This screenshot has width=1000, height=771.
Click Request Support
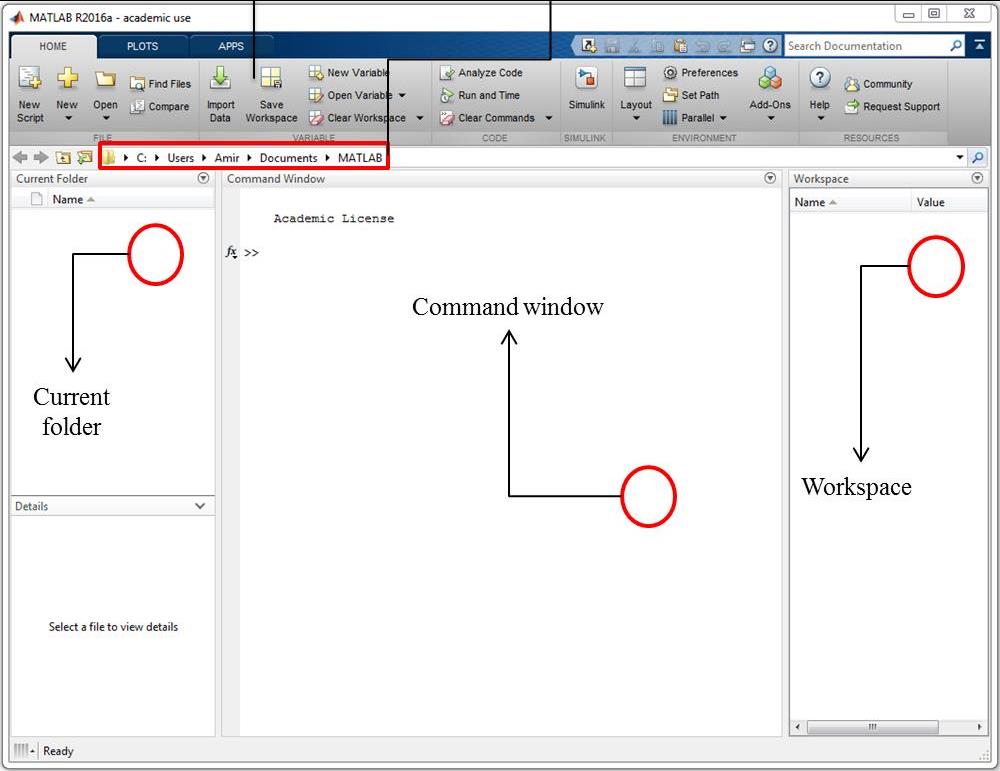click(x=892, y=106)
